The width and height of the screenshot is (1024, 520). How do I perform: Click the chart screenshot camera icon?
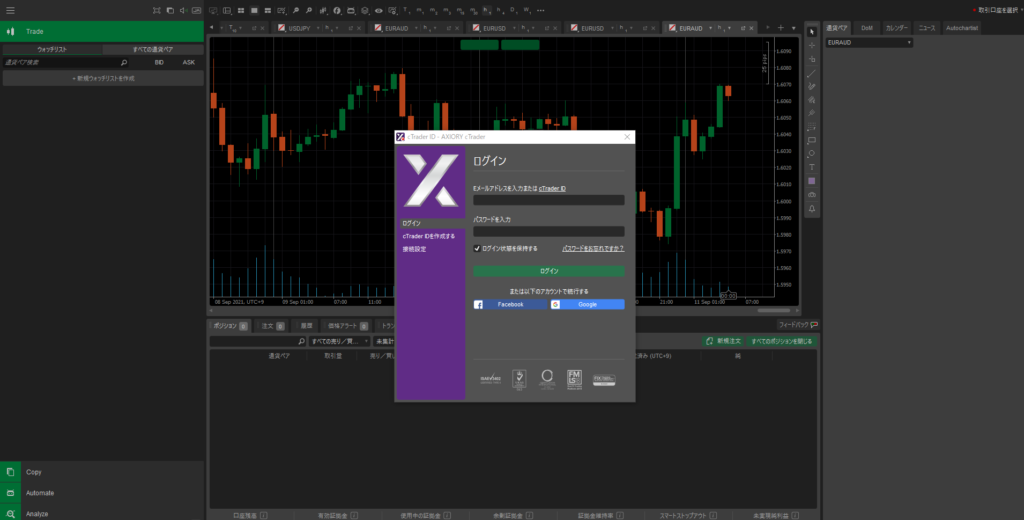click(812, 195)
